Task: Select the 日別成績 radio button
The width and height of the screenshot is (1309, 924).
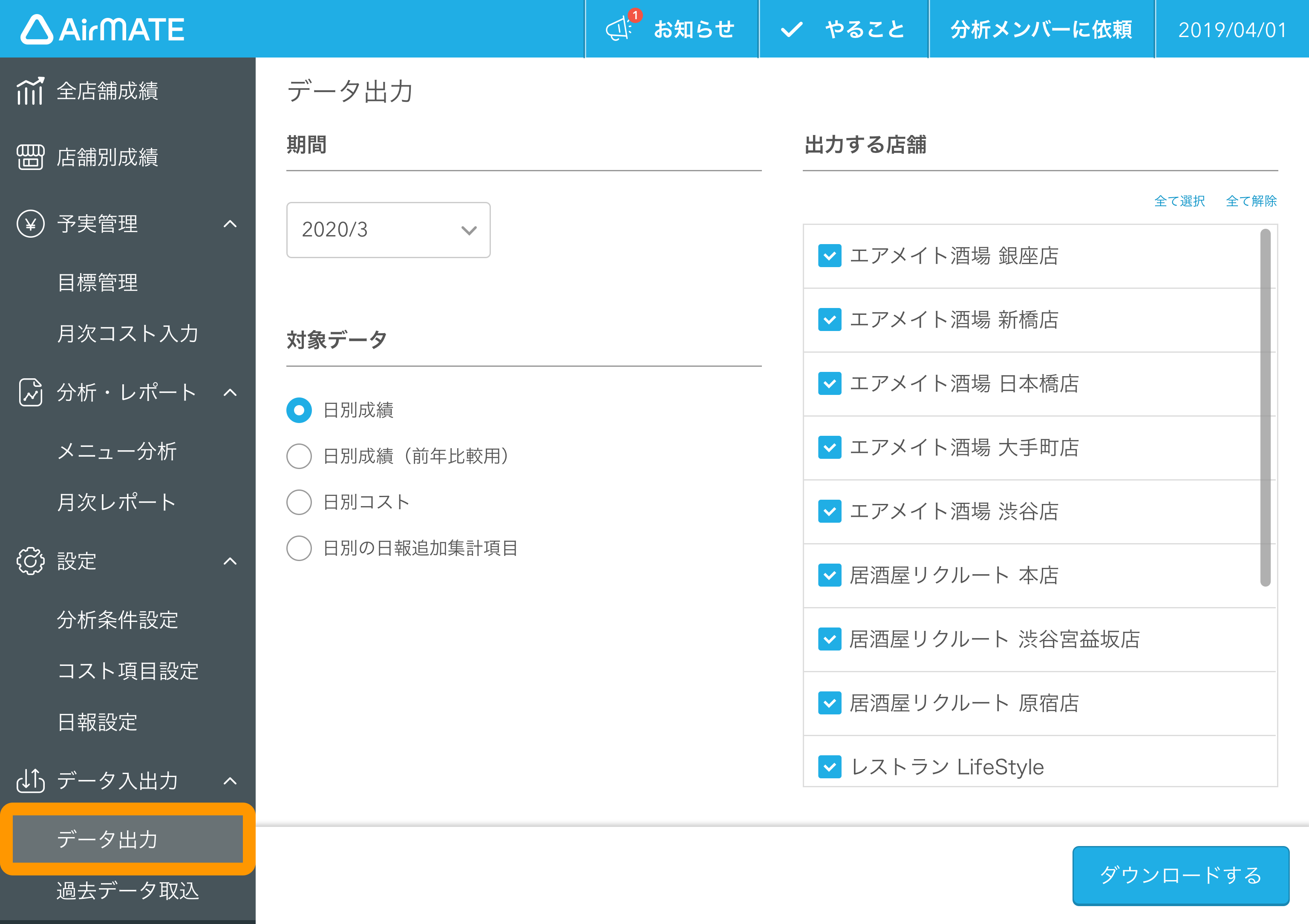Action: [299, 410]
